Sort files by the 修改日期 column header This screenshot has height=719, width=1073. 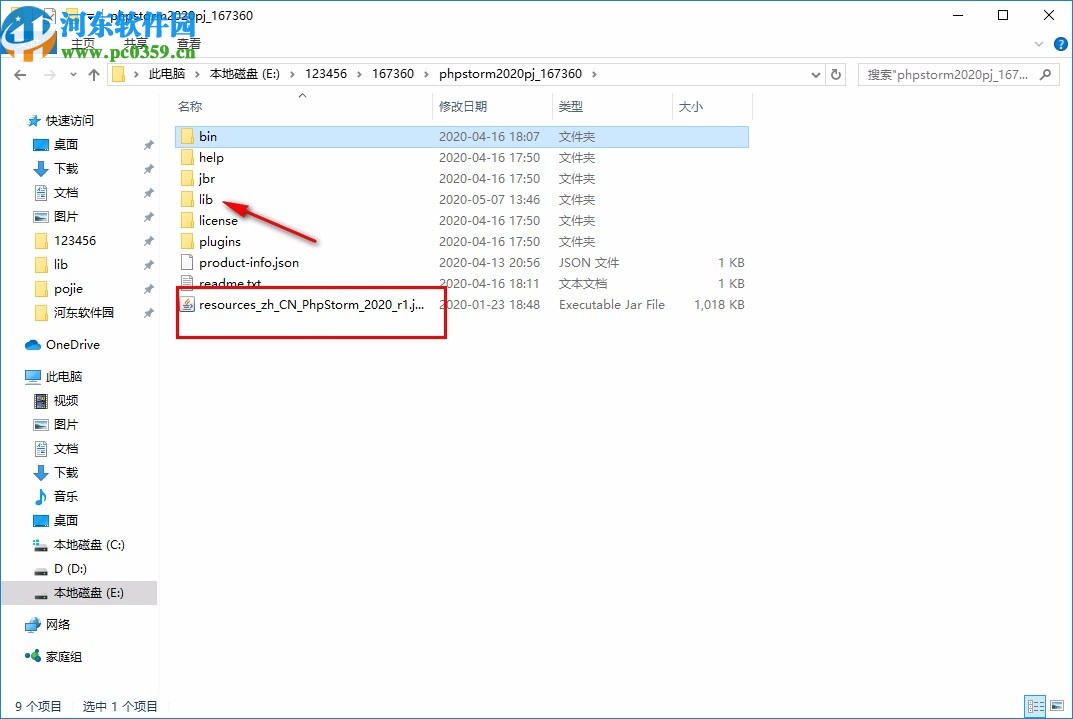point(466,106)
